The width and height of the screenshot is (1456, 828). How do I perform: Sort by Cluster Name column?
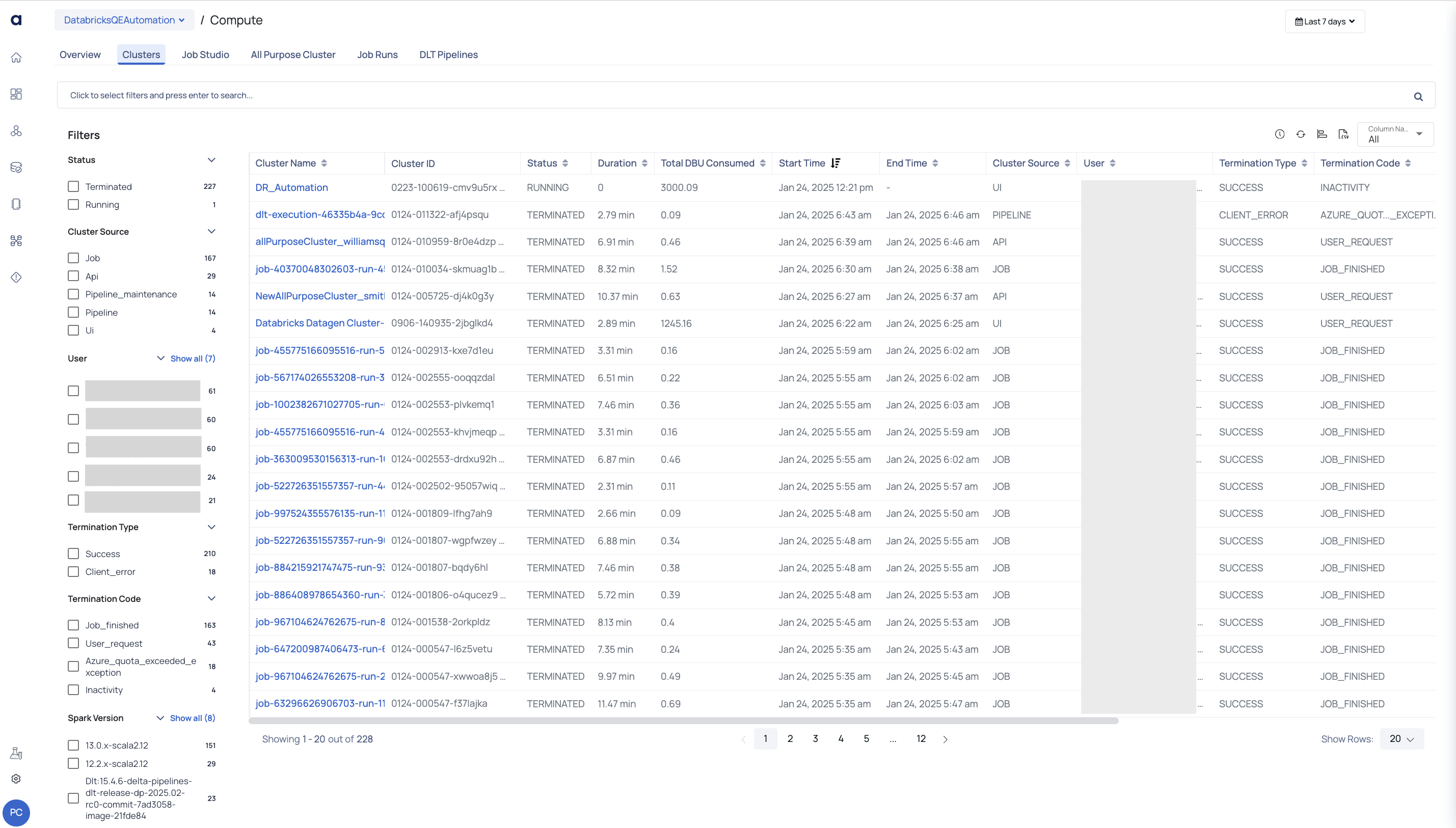click(324, 163)
